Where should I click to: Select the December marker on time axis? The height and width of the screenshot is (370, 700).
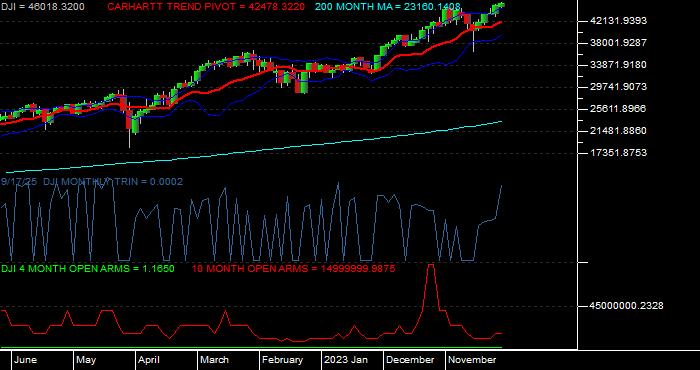[x=410, y=360]
